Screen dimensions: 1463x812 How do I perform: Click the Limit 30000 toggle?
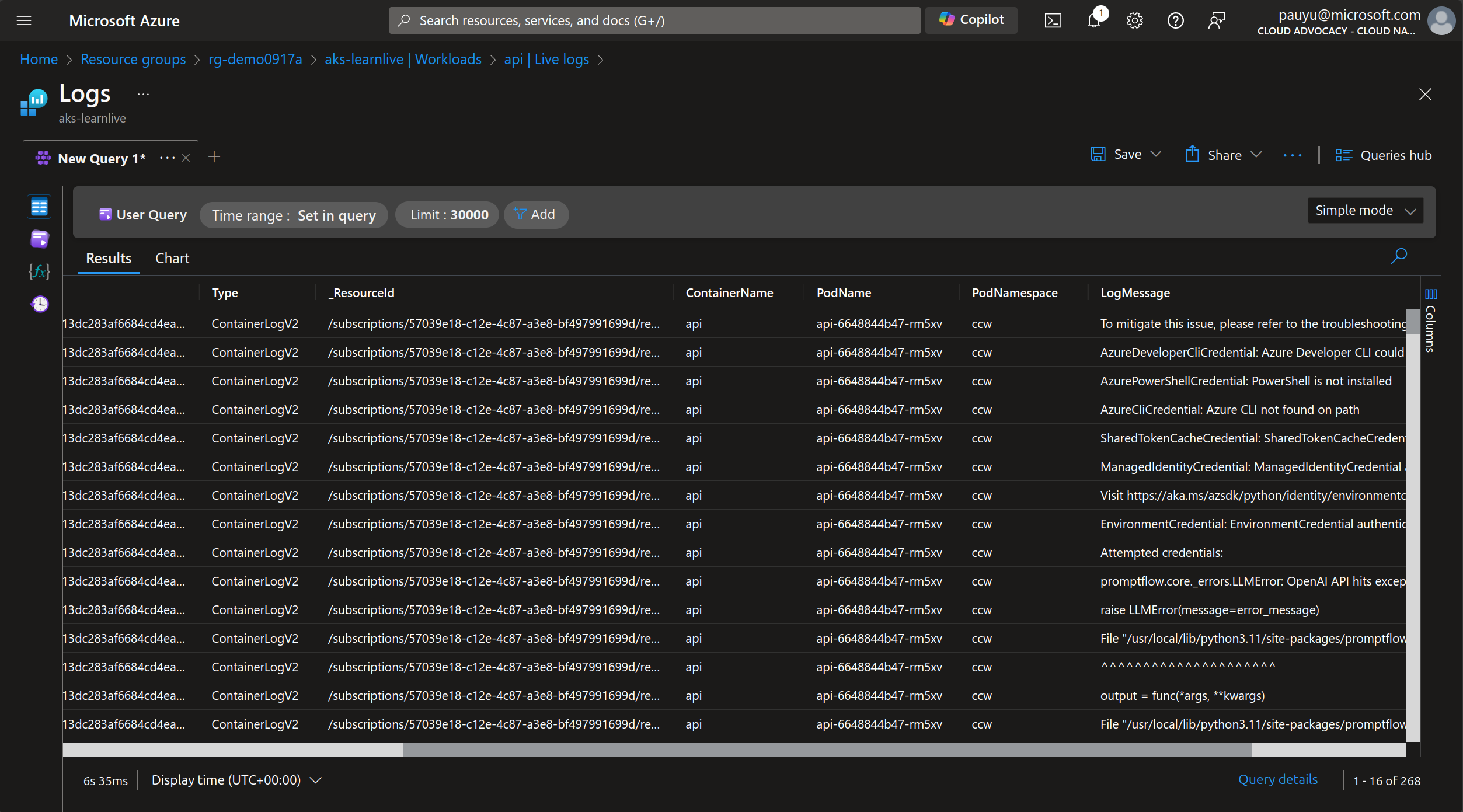(x=448, y=214)
